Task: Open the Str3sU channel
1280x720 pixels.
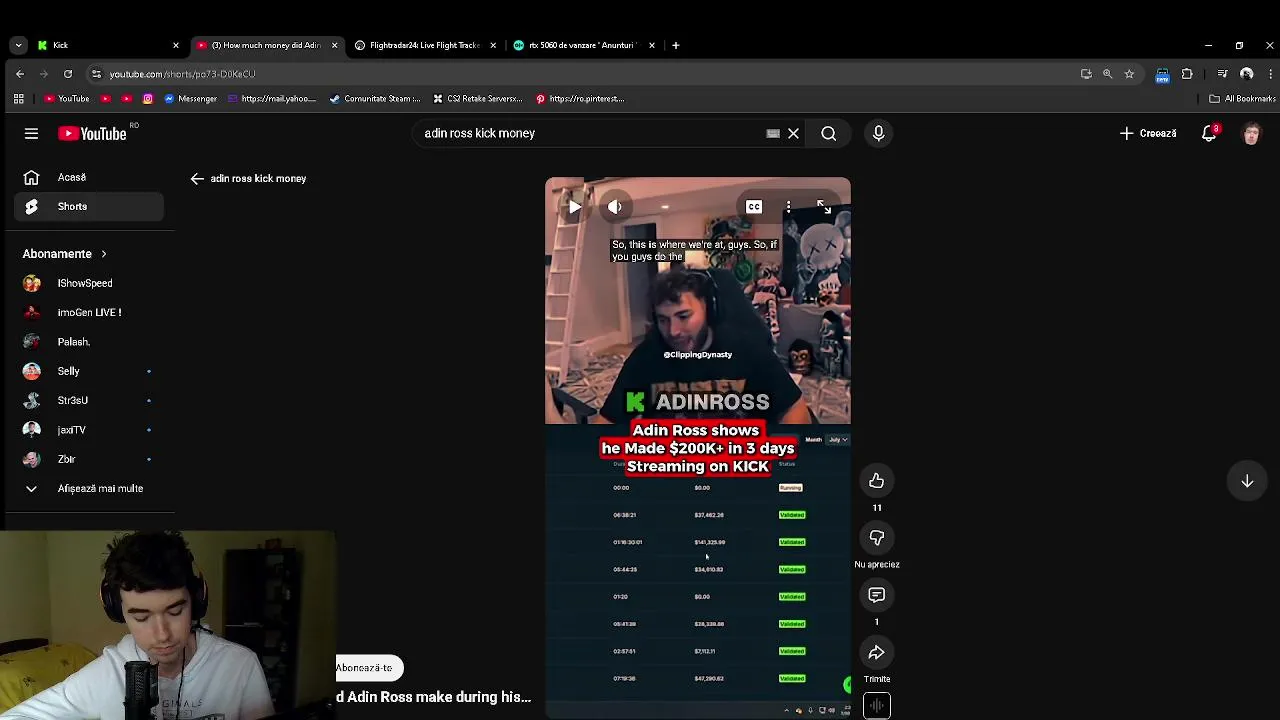Action: (x=87, y=400)
